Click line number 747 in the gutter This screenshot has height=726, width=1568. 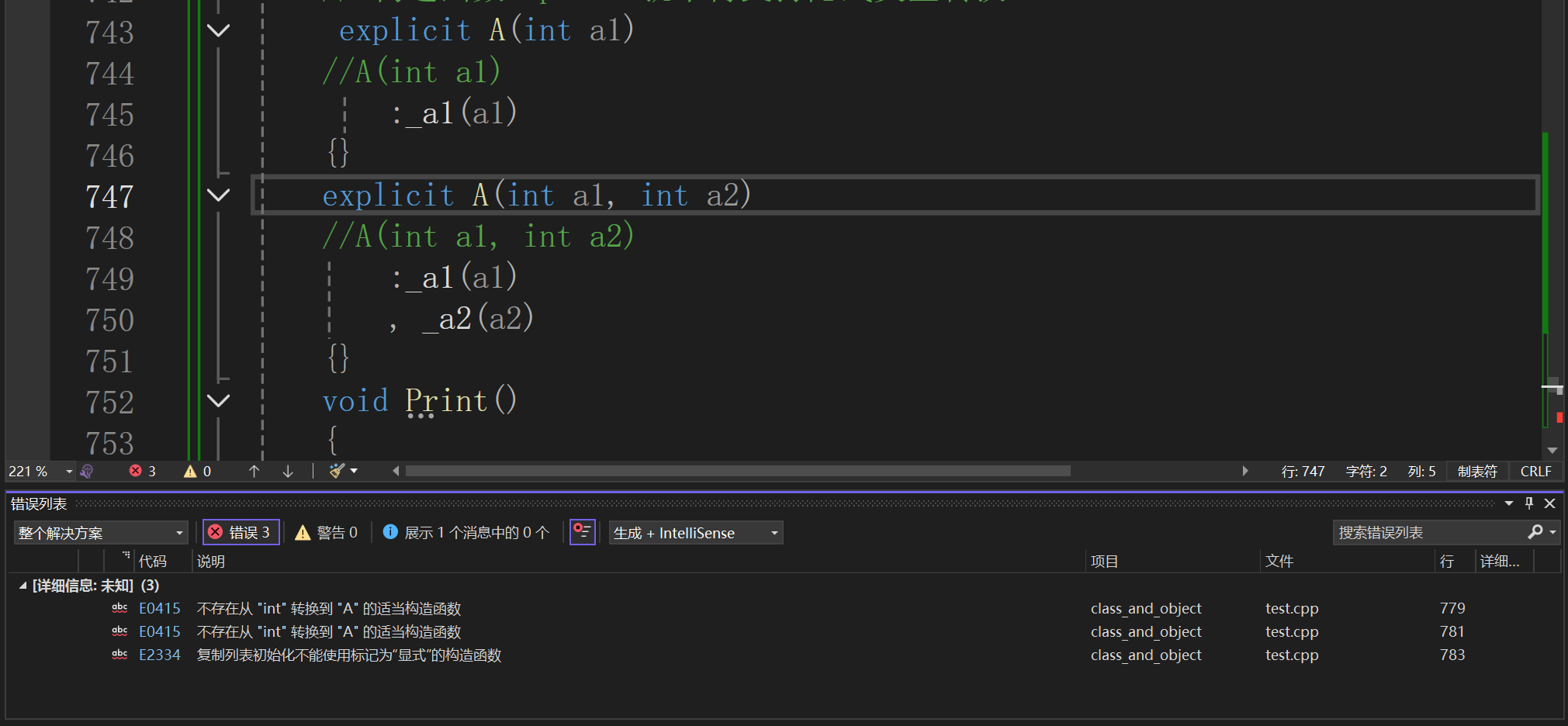[x=109, y=196]
